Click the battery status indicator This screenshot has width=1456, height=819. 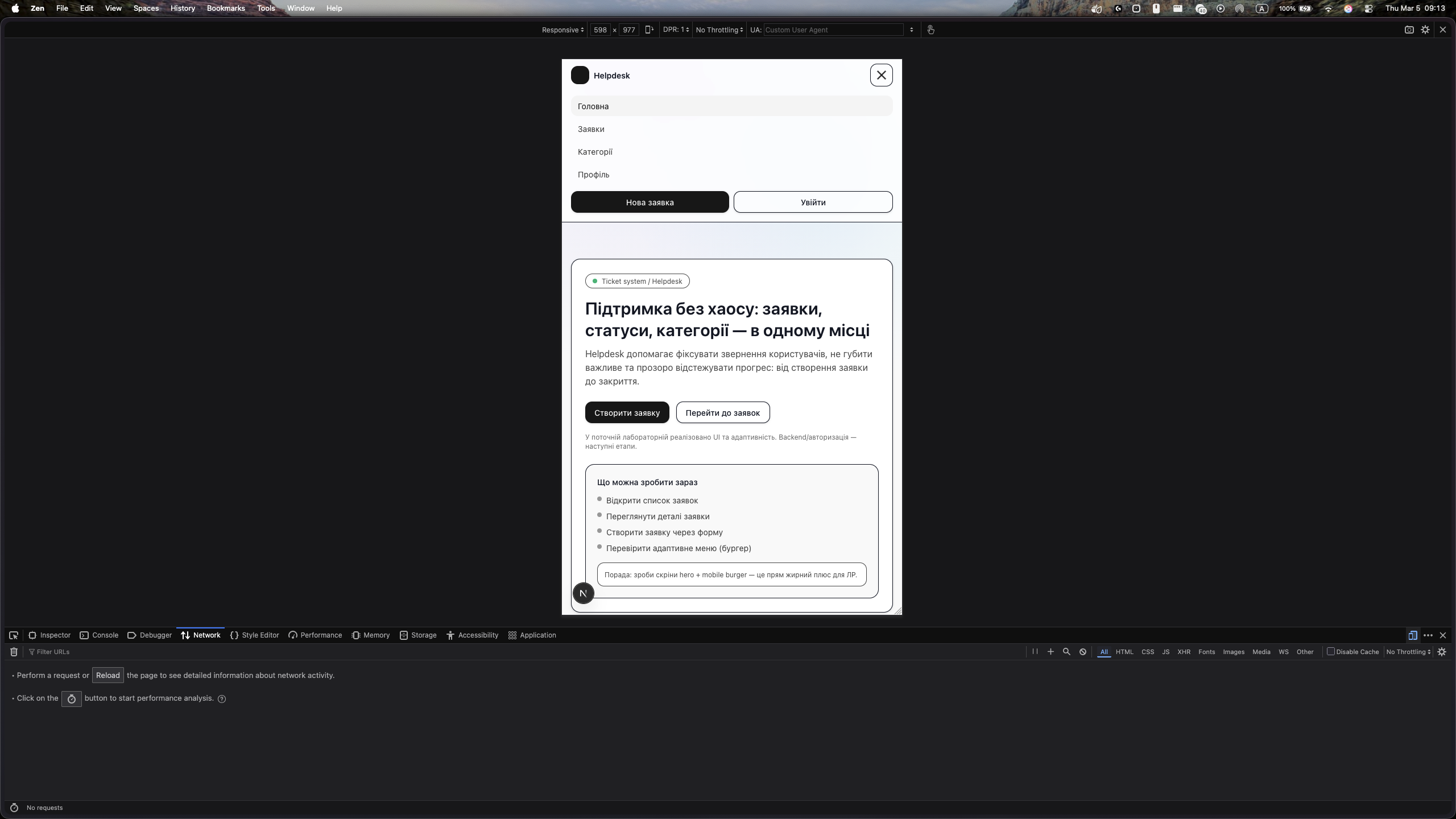tap(1295, 9)
